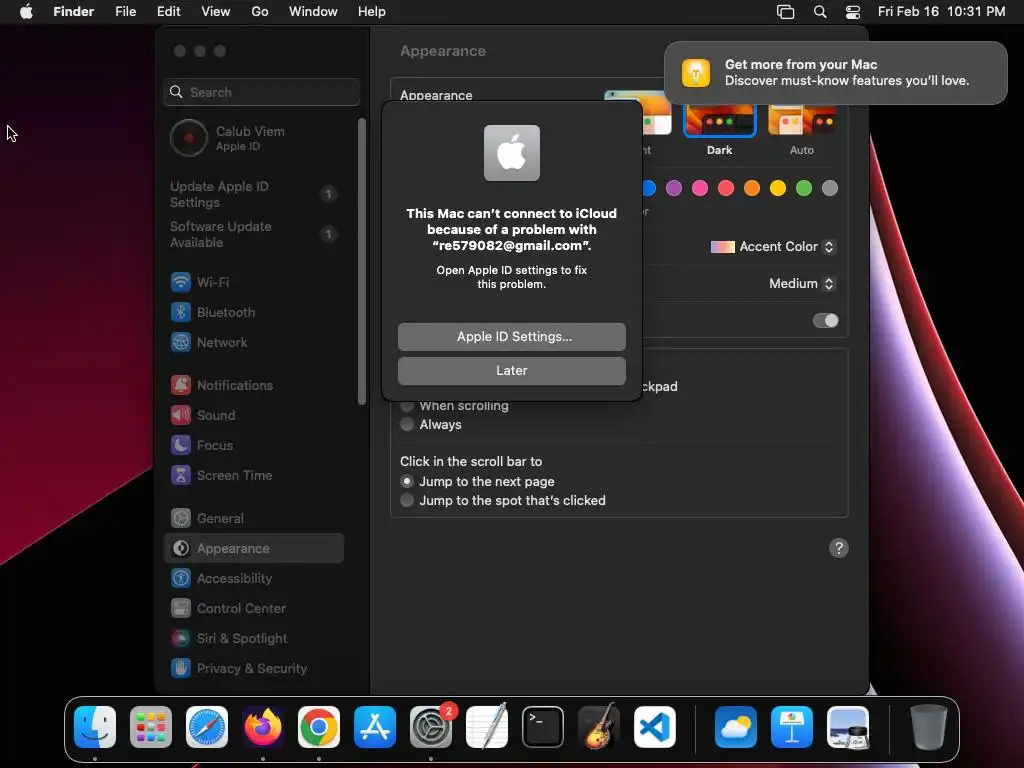Click Stage Manager icon in menu bar
This screenshot has width=1024, height=768.
[x=786, y=11]
